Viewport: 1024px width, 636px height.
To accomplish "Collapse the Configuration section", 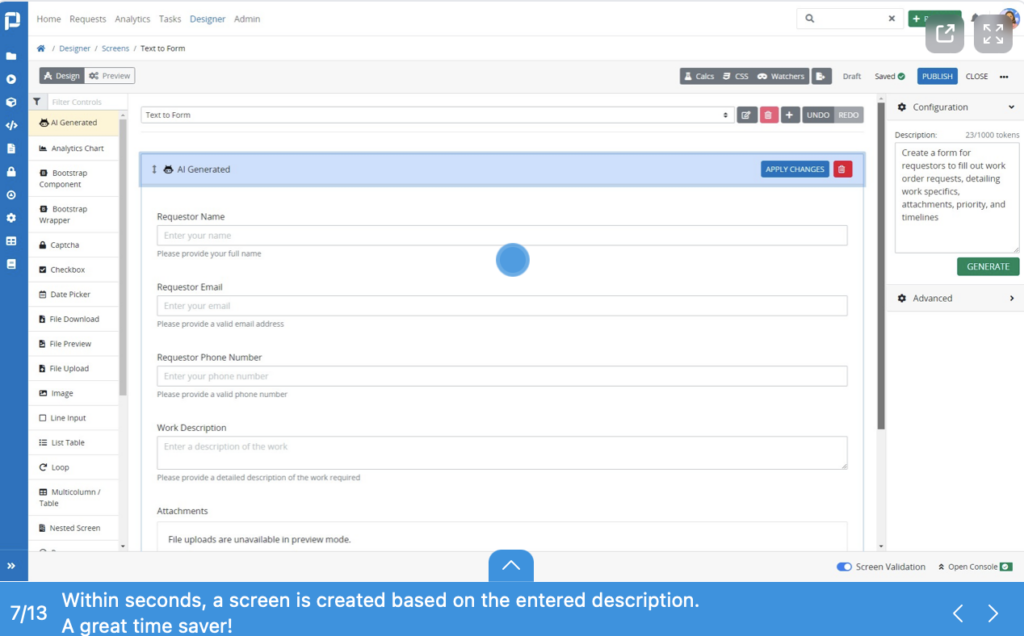I will pos(1009,107).
